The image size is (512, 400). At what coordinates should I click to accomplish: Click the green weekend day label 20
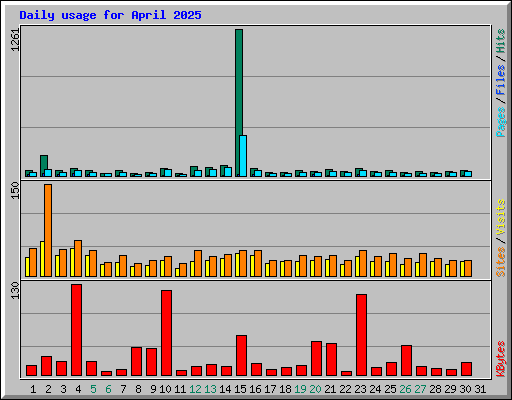tap(315, 389)
